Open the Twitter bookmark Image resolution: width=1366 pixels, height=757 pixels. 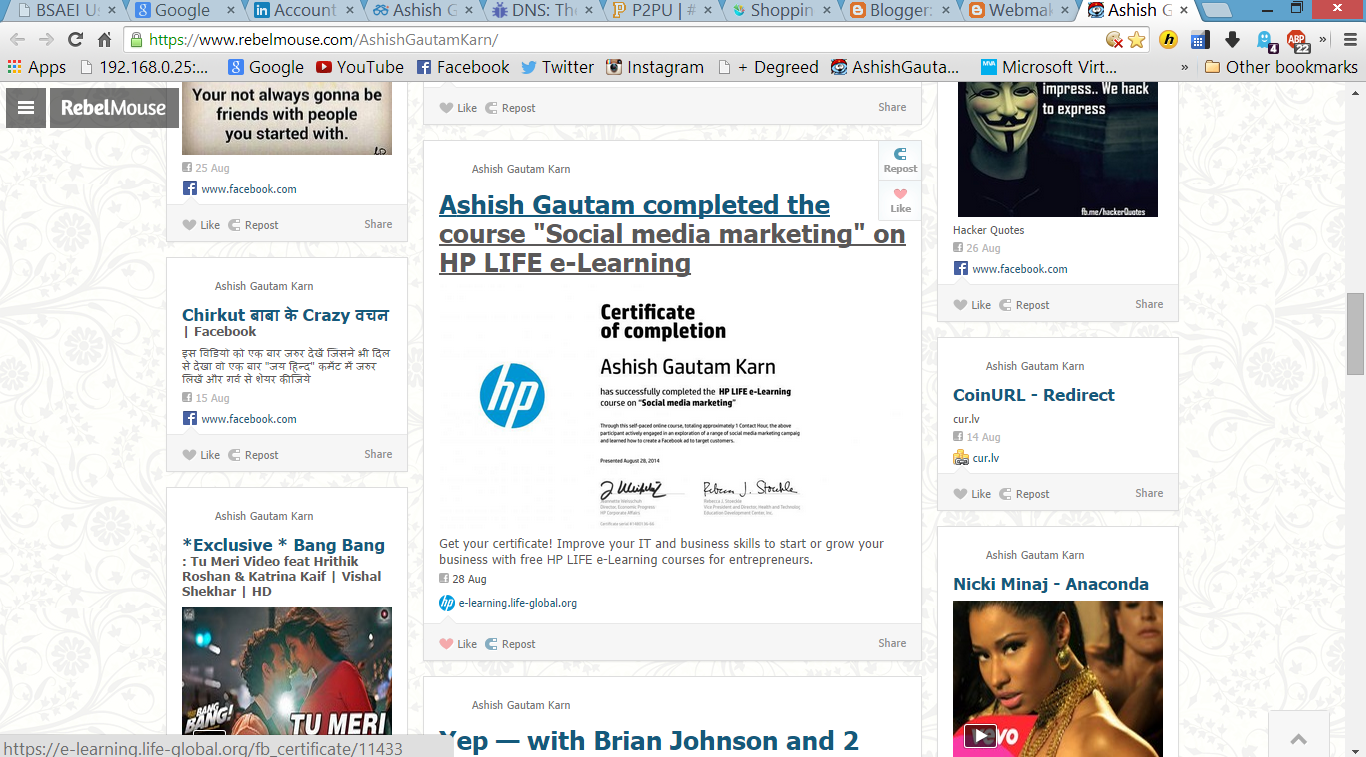558,67
